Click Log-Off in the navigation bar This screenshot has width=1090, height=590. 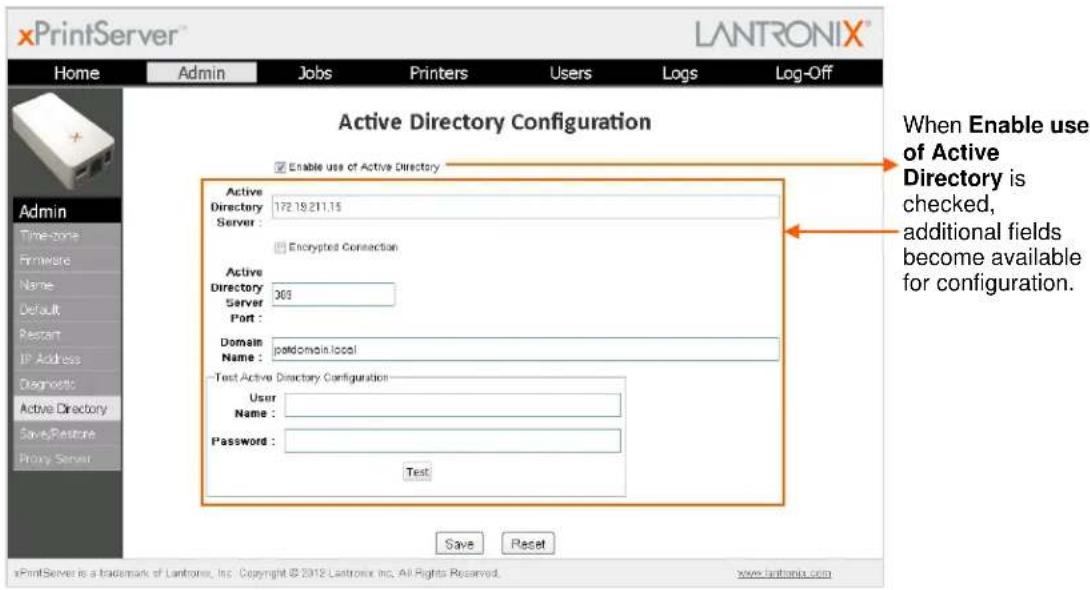(x=804, y=73)
